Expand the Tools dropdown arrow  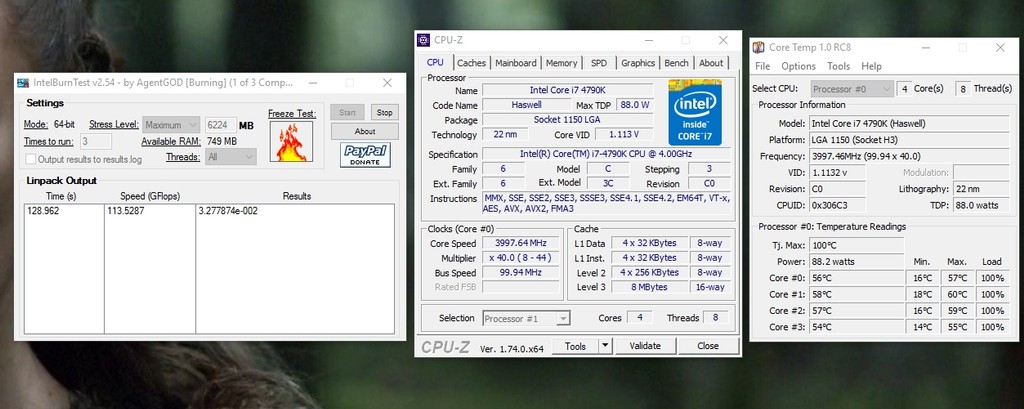(605, 346)
